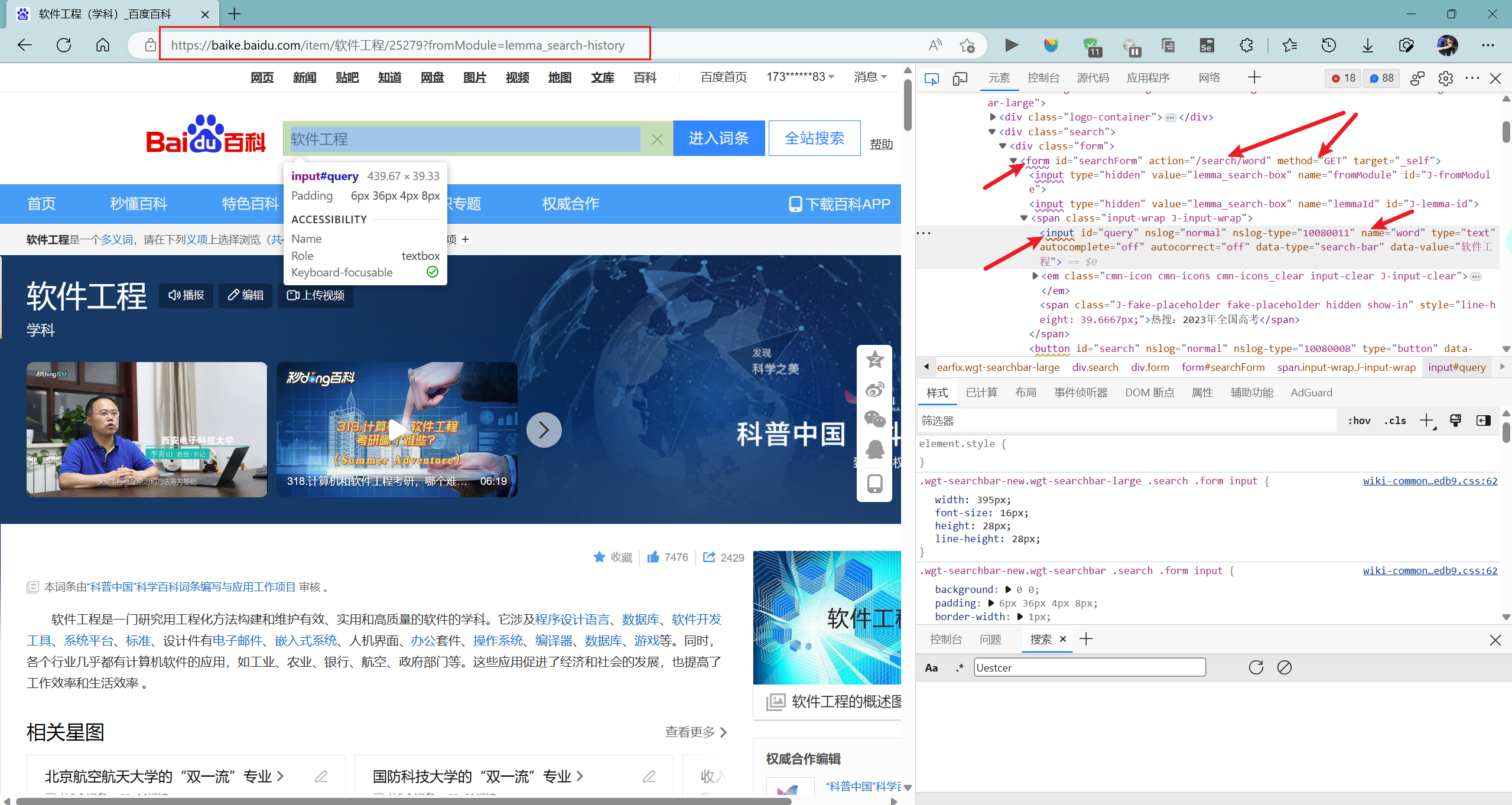Expand the em cmn-icon node
The width and height of the screenshot is (1512, 805).
(1035, 276)
